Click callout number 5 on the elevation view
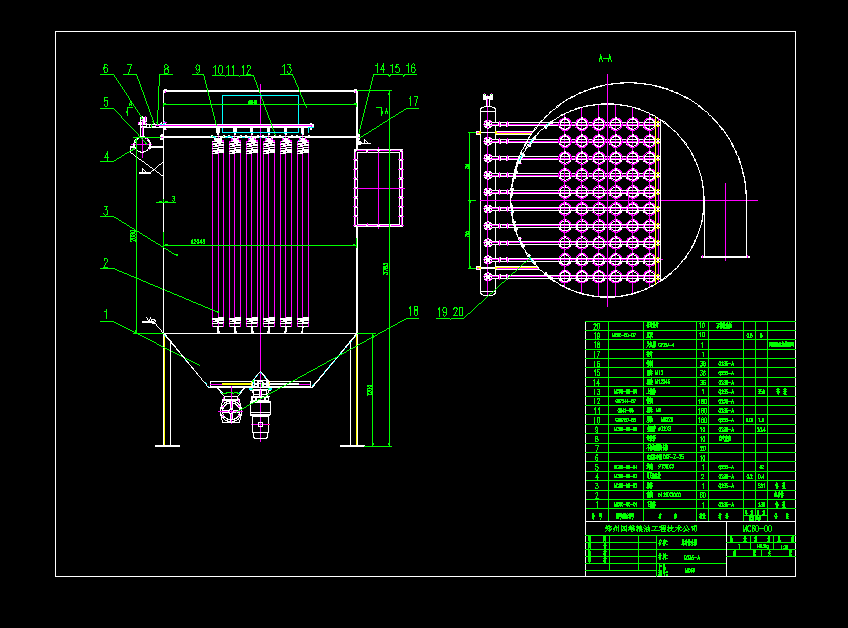The image size is (848, 628). 106,102
